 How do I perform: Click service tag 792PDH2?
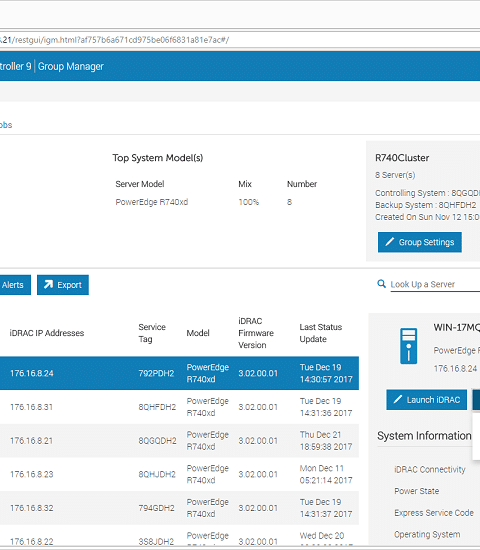(x=156, y=373)
